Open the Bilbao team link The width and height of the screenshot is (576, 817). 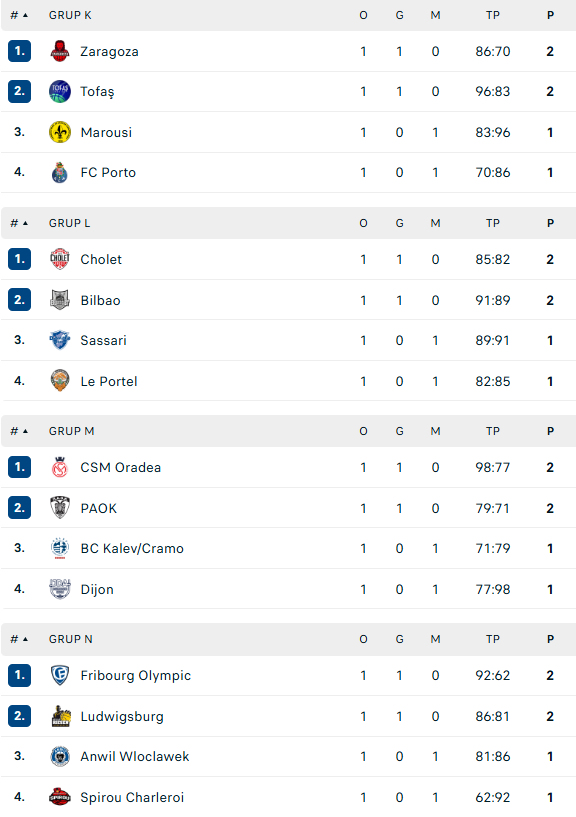[x=101, y=300]
